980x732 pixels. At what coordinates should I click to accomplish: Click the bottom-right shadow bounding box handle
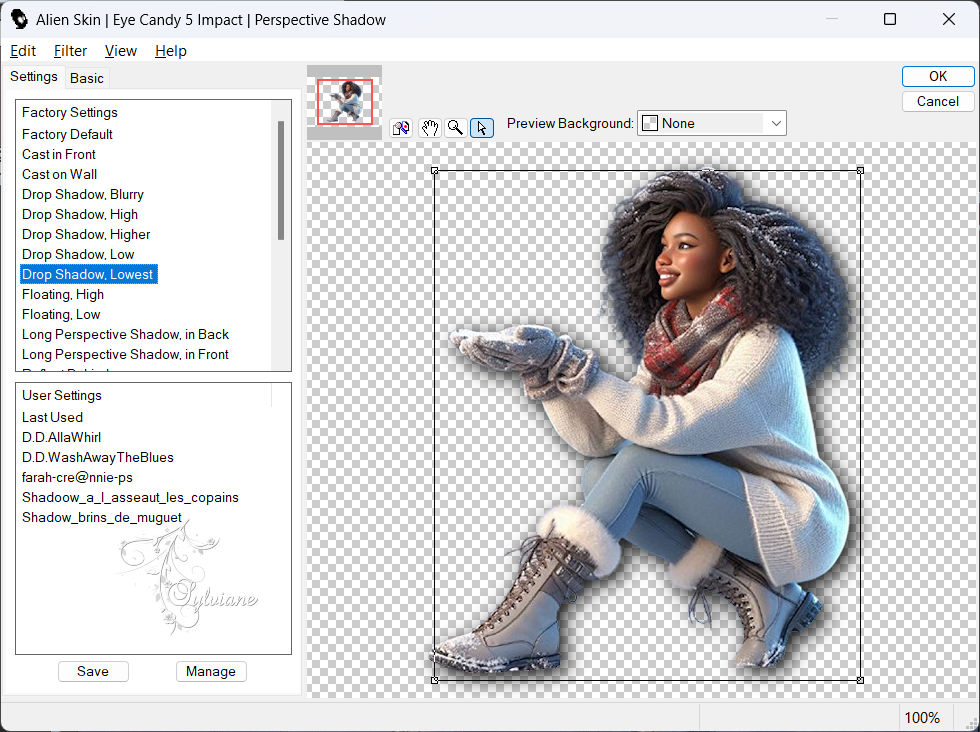(x=861, y=680)
